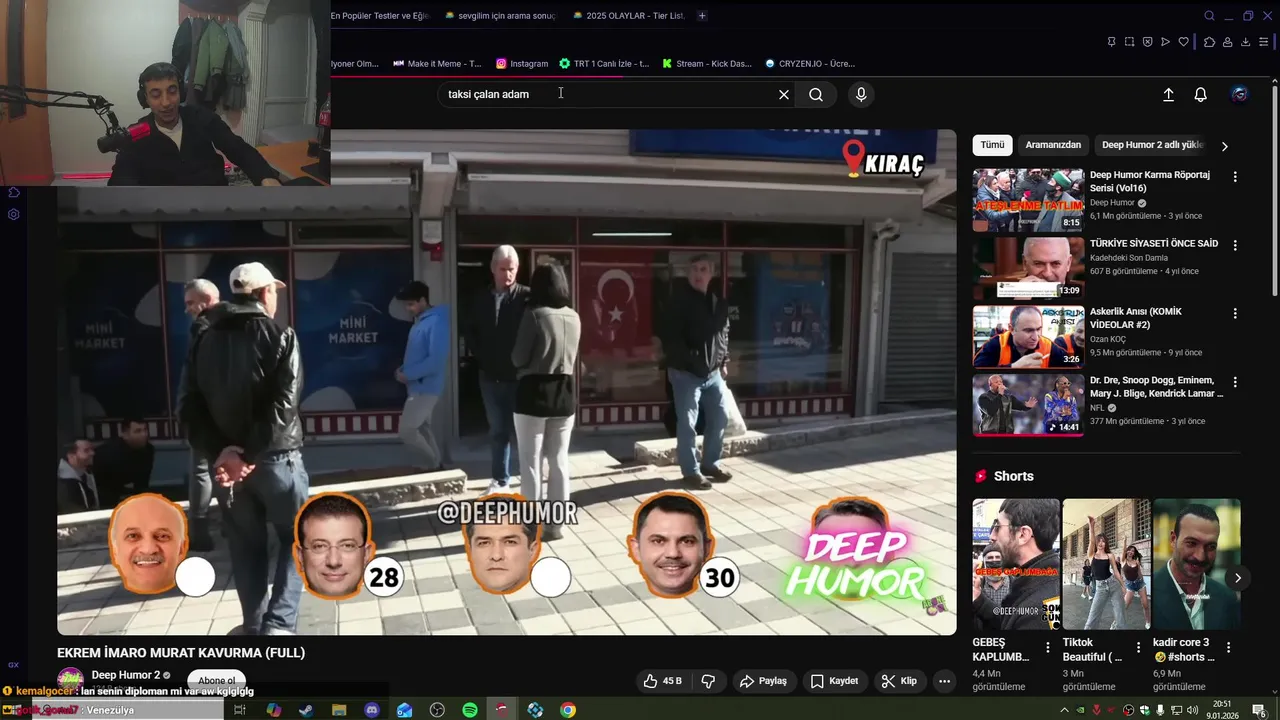Open the kadir core 3 short thumbnail
Viewport: 1280px width, 720px height.
tap(1196, 564)
